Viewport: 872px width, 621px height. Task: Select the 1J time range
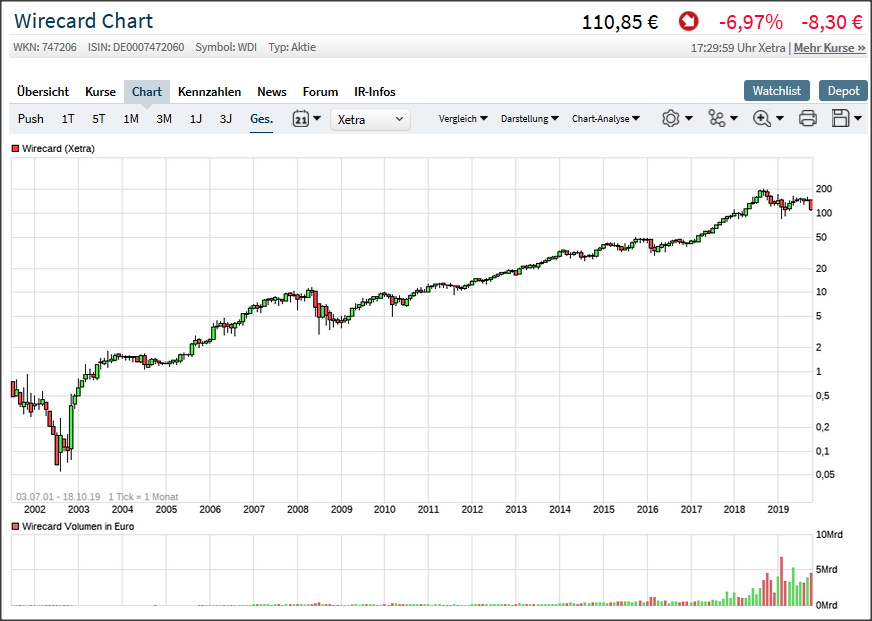[196, 119]
